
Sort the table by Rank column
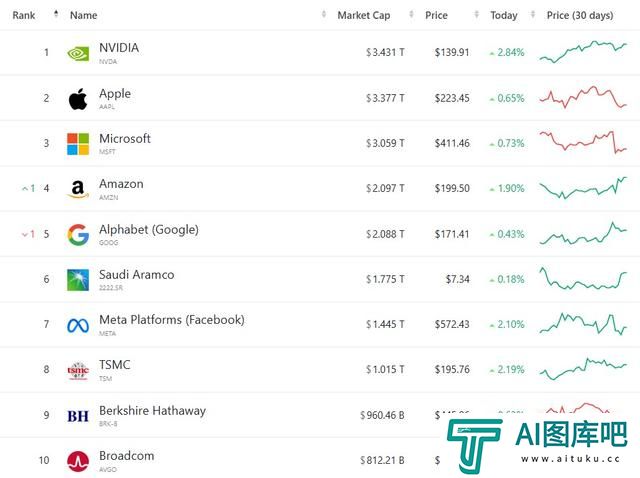(24, 15)
